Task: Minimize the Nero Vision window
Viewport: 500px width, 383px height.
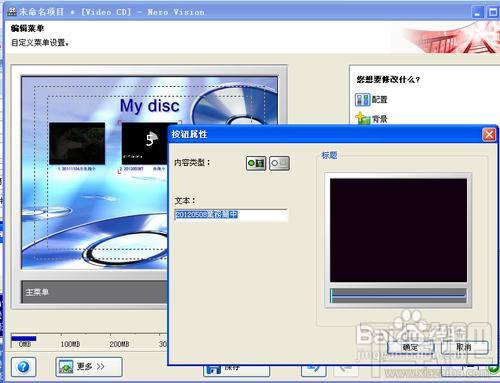Action: pyautogui.click(x=478, y=12)
